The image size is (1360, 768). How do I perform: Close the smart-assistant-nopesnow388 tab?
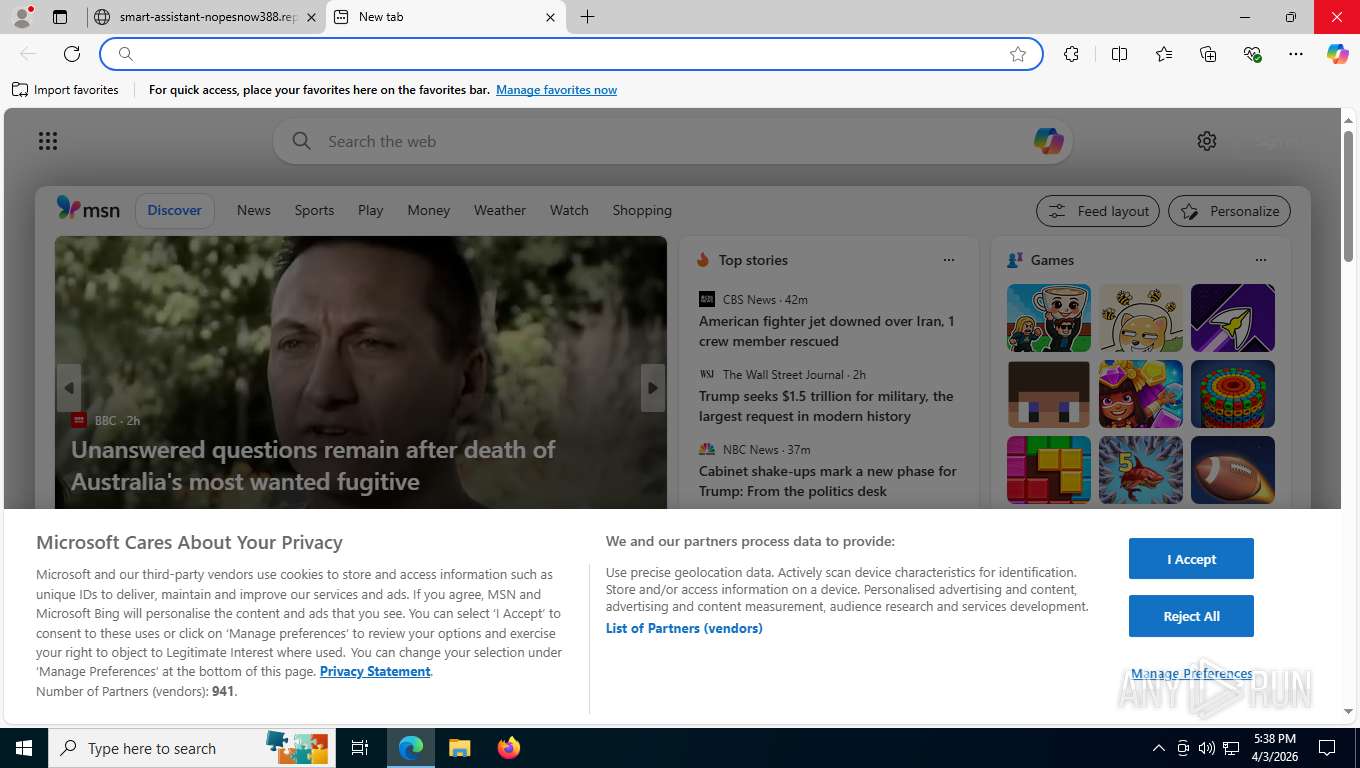coord(311,17)
